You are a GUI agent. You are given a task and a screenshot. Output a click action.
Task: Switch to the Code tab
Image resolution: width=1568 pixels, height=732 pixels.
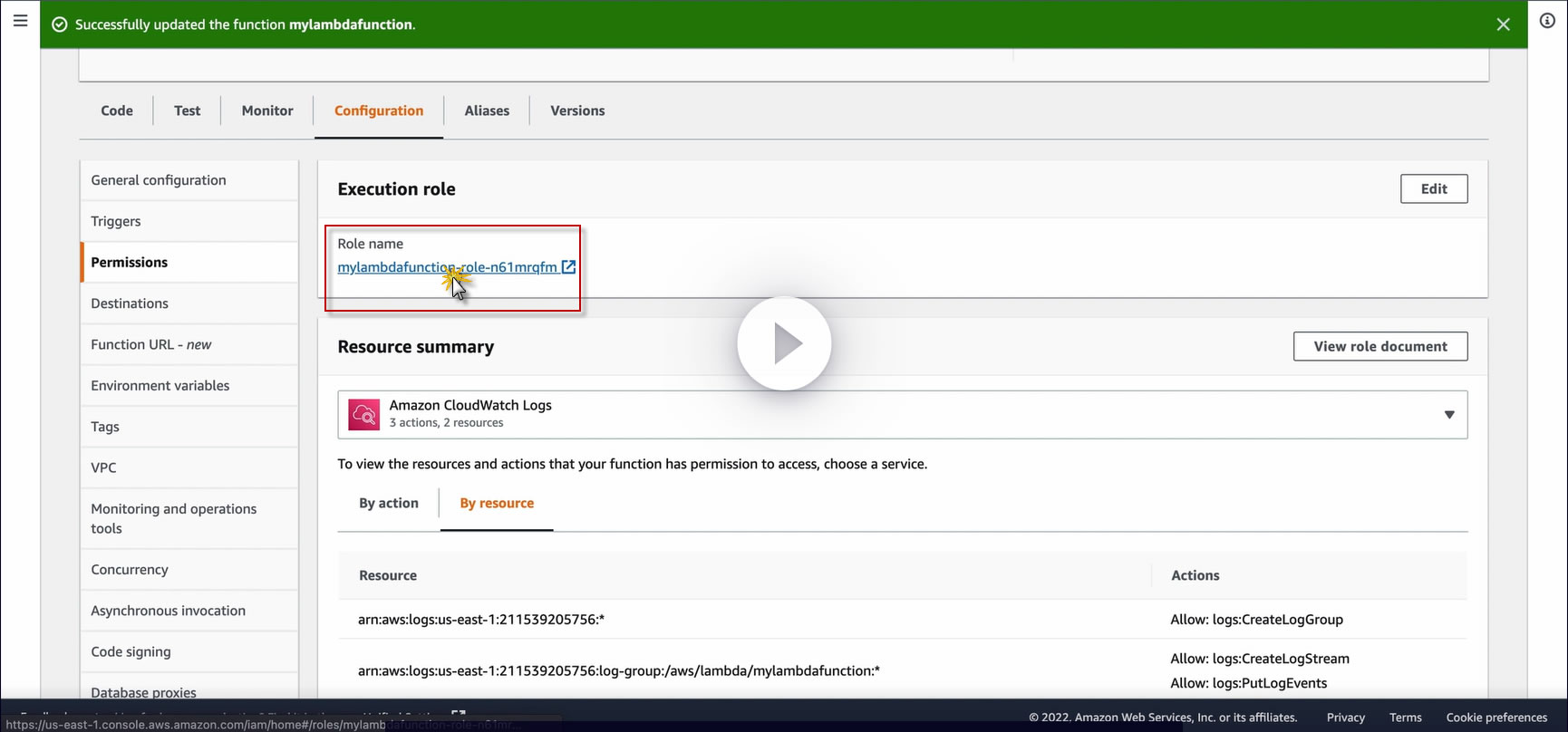[117, 111]
